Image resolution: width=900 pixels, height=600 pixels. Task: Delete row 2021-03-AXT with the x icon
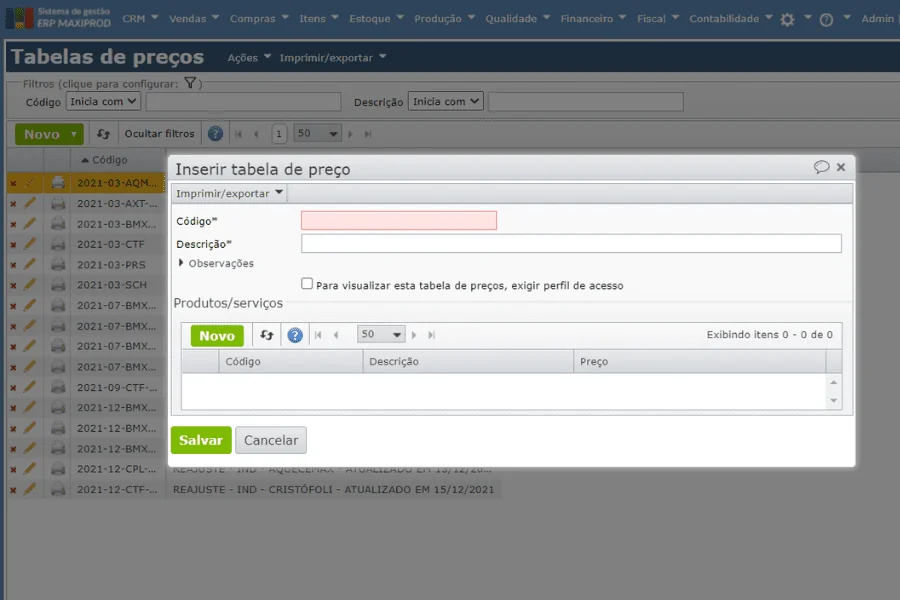[13, 204]
